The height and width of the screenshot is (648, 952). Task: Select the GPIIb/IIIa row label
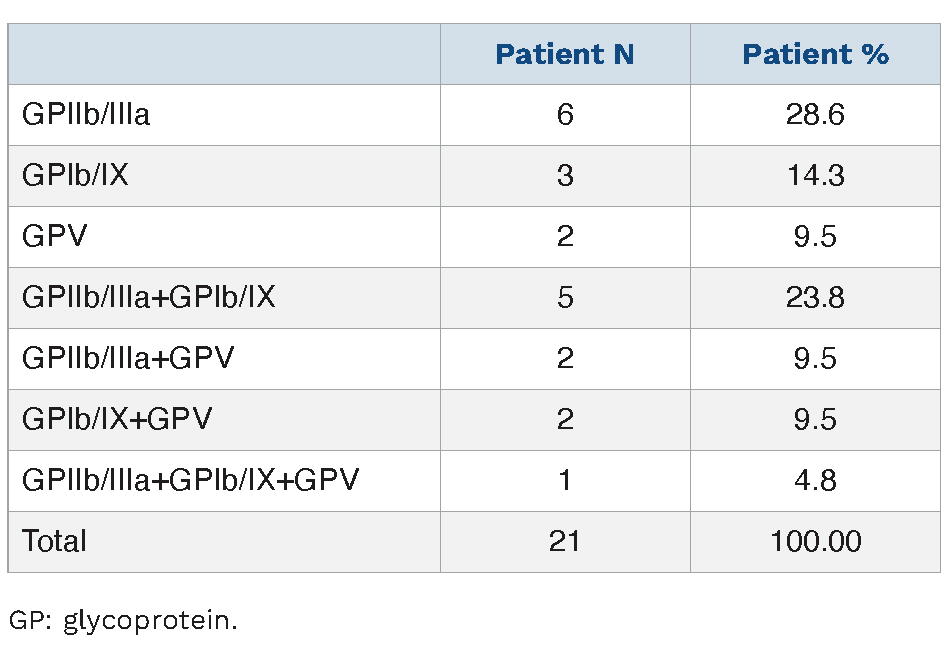click(86, 115)
